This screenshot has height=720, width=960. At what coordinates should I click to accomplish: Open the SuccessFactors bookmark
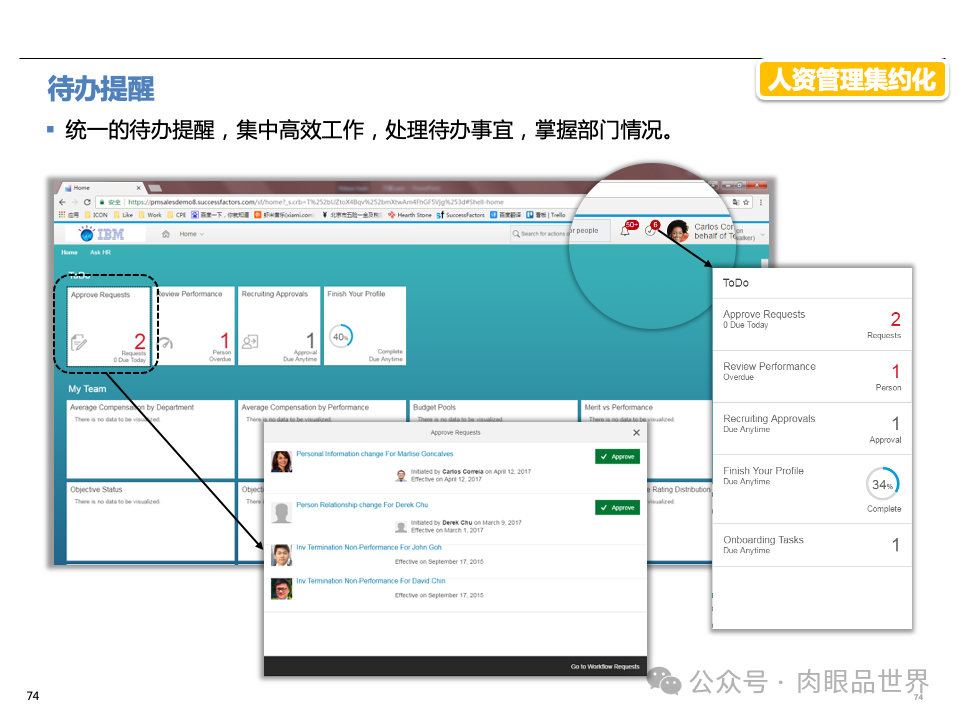point(460,215)
